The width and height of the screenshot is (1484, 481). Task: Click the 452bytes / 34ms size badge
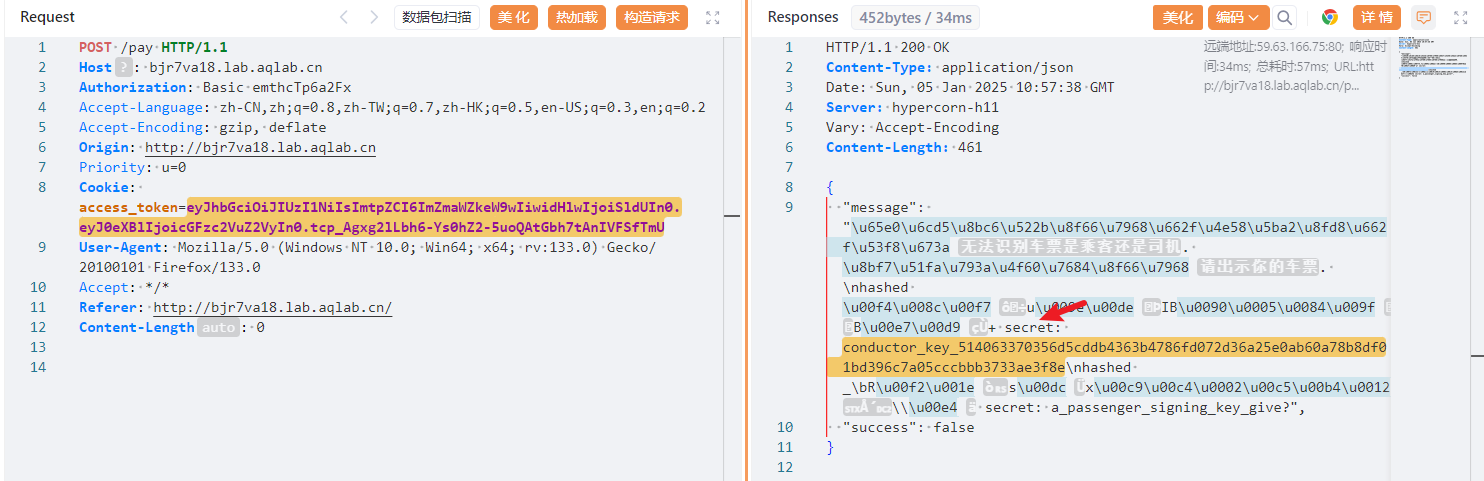(x=916, y=17)
